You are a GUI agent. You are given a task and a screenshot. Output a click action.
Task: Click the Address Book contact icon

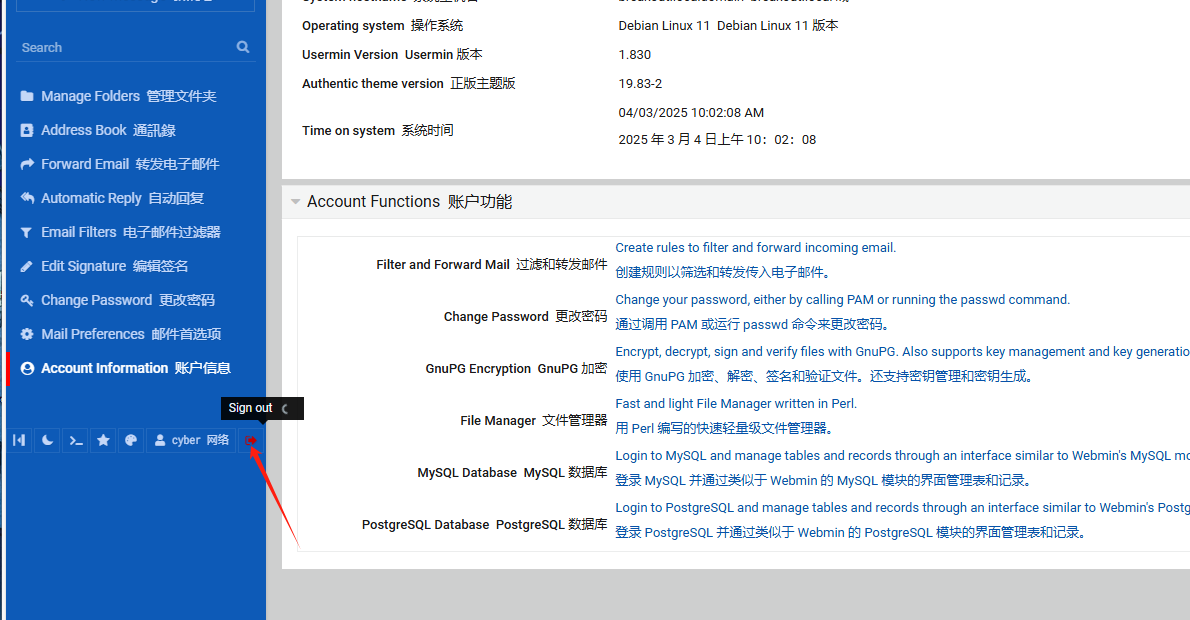[x=27, y=131]
